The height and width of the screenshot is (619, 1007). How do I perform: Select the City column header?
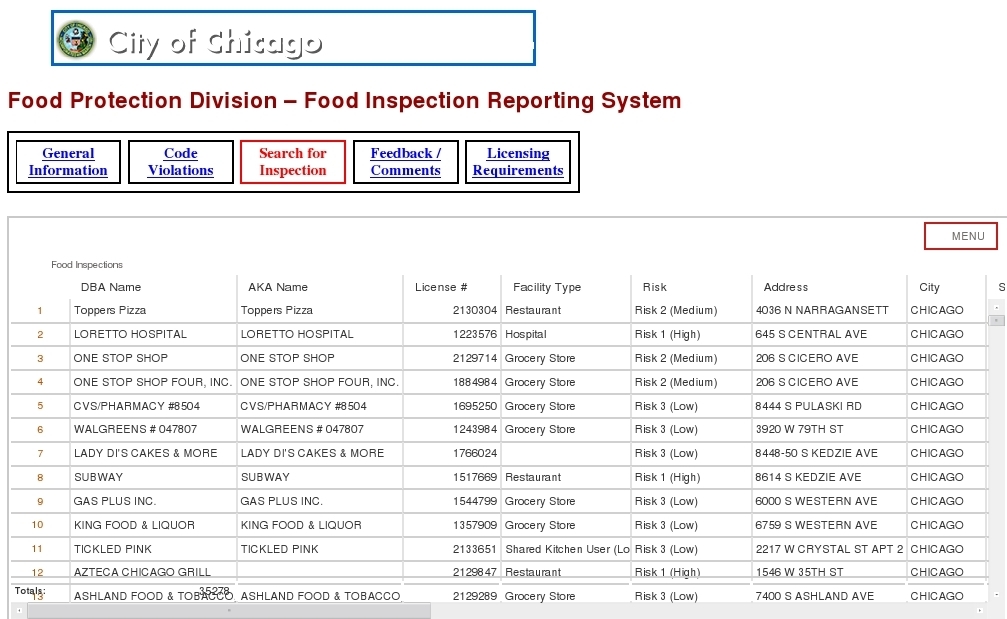point(929,287)
